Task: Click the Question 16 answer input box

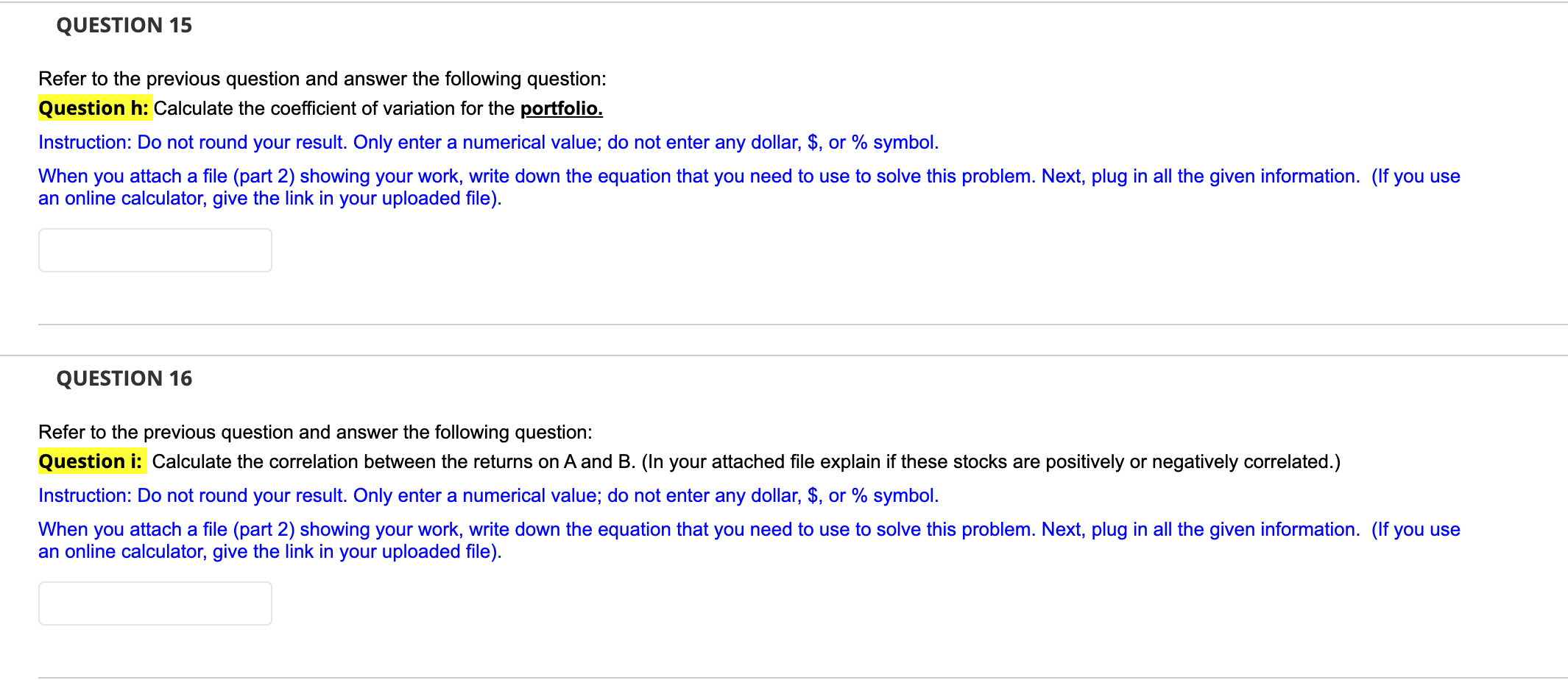Action: pyautogui.click(x=155, y=603)
